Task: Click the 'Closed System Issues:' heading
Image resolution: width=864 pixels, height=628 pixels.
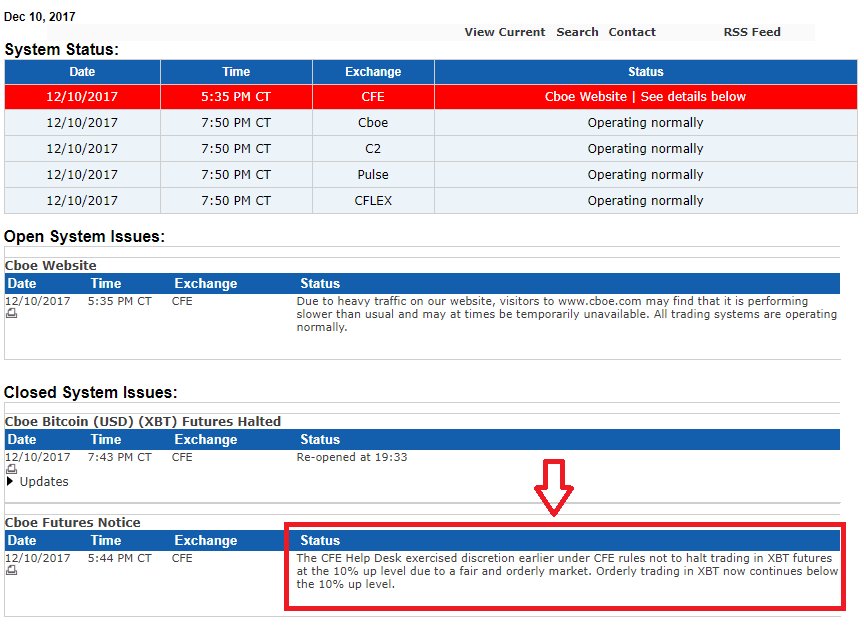Action: coord(90,392)
